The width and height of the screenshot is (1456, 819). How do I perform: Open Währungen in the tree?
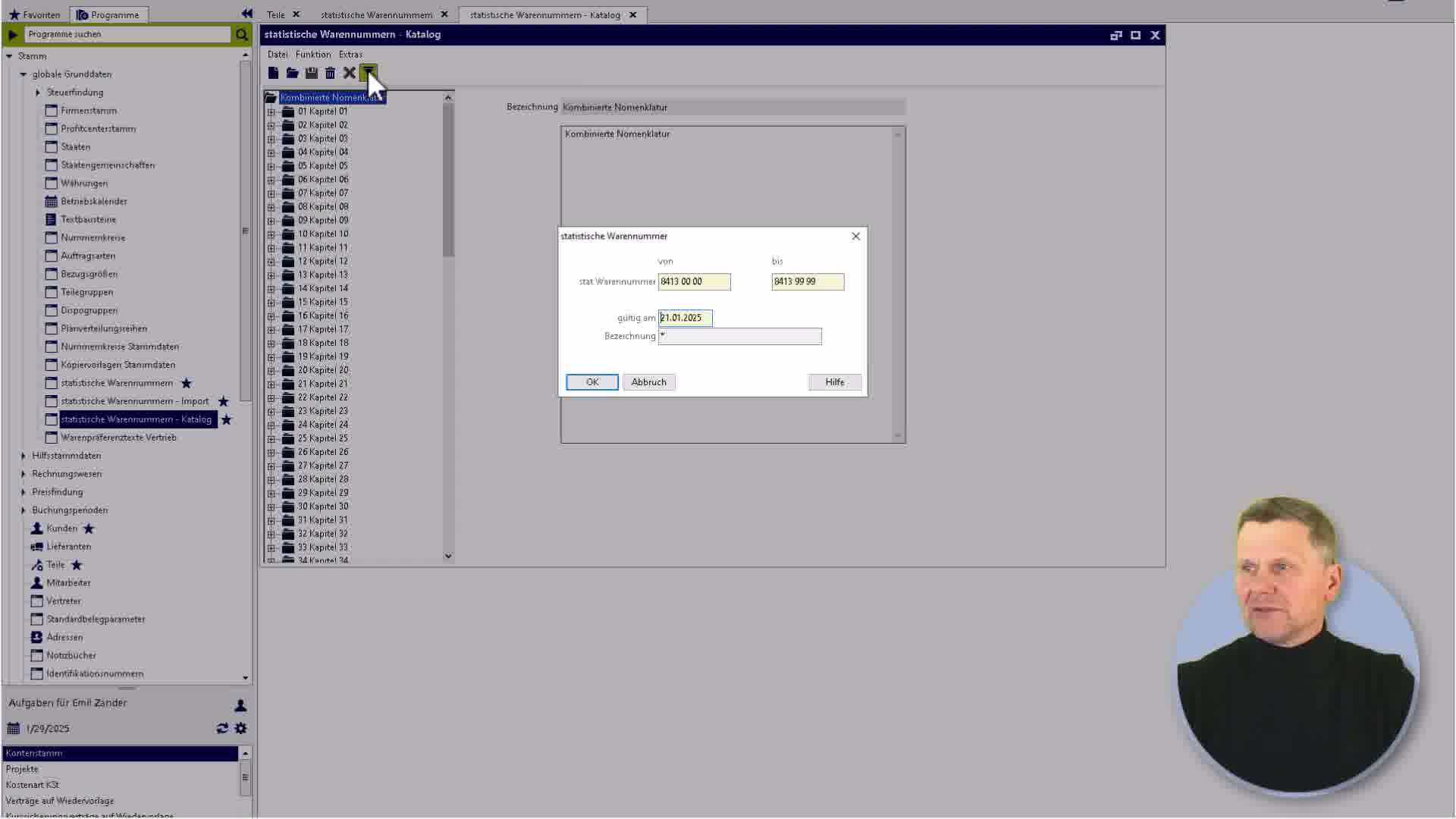[x=84, y=184]
